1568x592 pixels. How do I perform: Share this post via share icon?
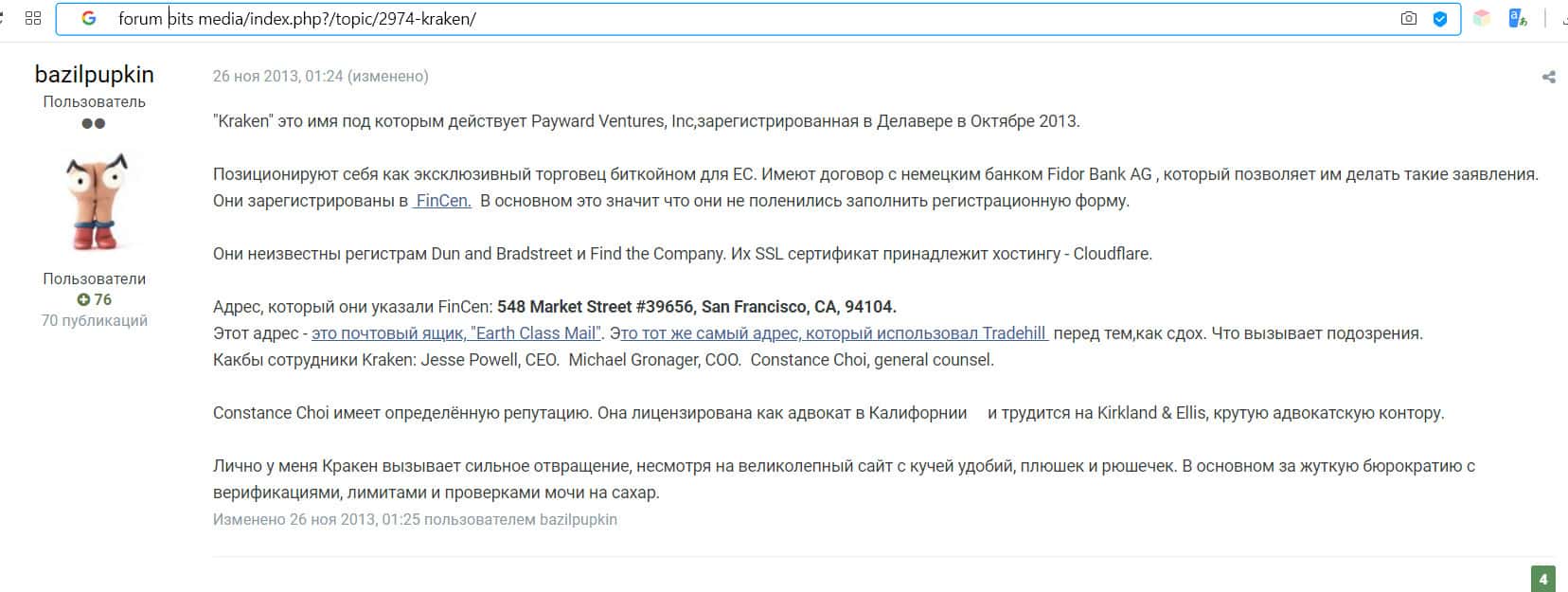click(1548, 77)
